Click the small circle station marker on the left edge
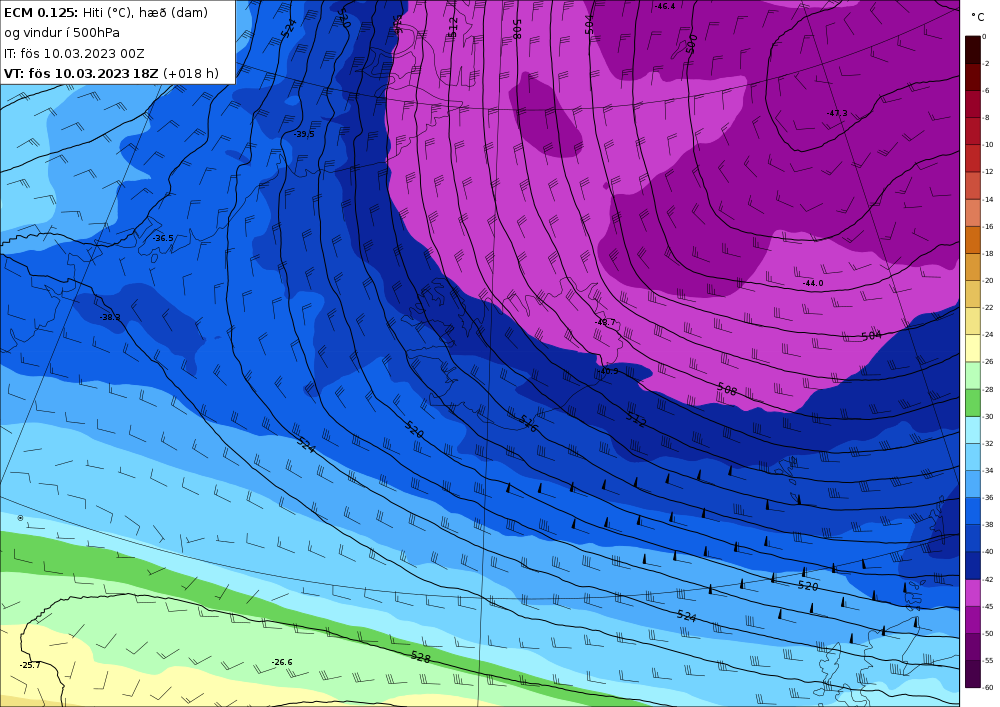This screenshot has width=1000, height=707. click(20, 518)
